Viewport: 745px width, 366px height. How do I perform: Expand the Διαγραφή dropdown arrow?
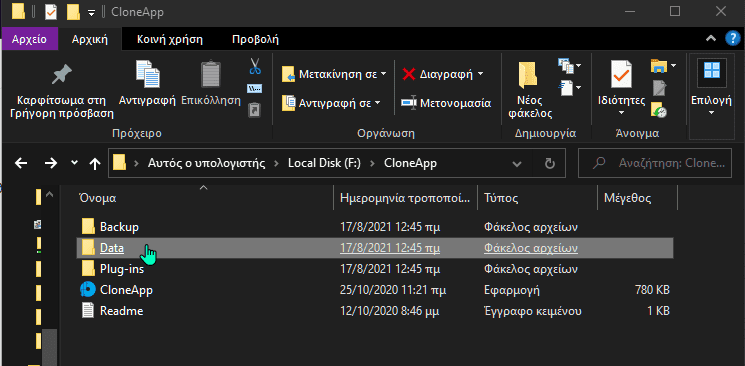[x=480, y=74]
